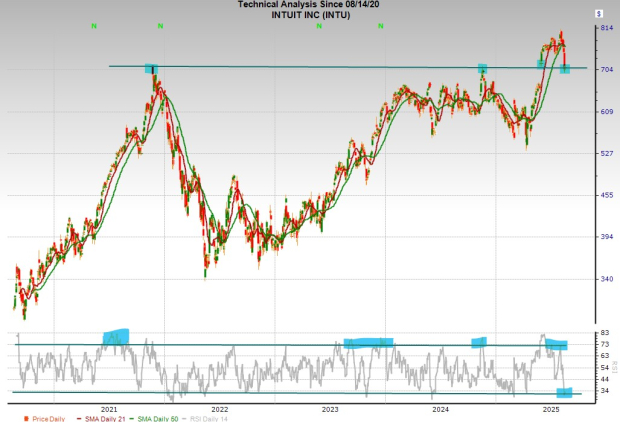The image size is (620, 422).
Task: Click the leftmost green N marker
Action: coord(93,25)
